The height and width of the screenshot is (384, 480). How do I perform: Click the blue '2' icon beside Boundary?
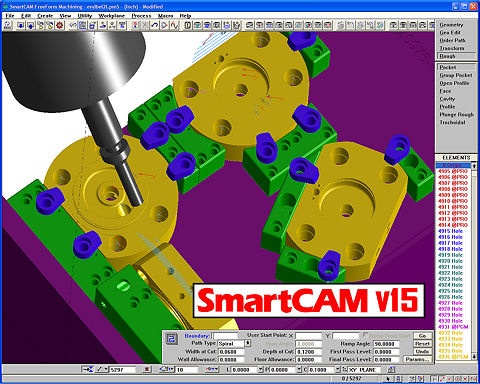point(172,339)
